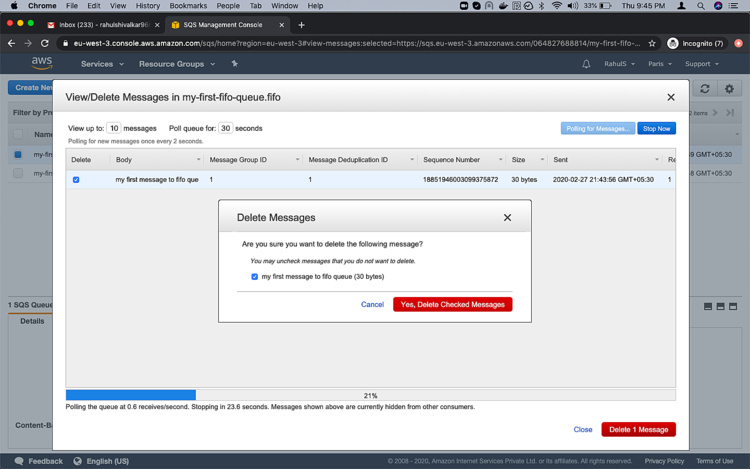Click the polling progress bar
Viewport: 750px width, 469px height.
[x=370, y=395]
